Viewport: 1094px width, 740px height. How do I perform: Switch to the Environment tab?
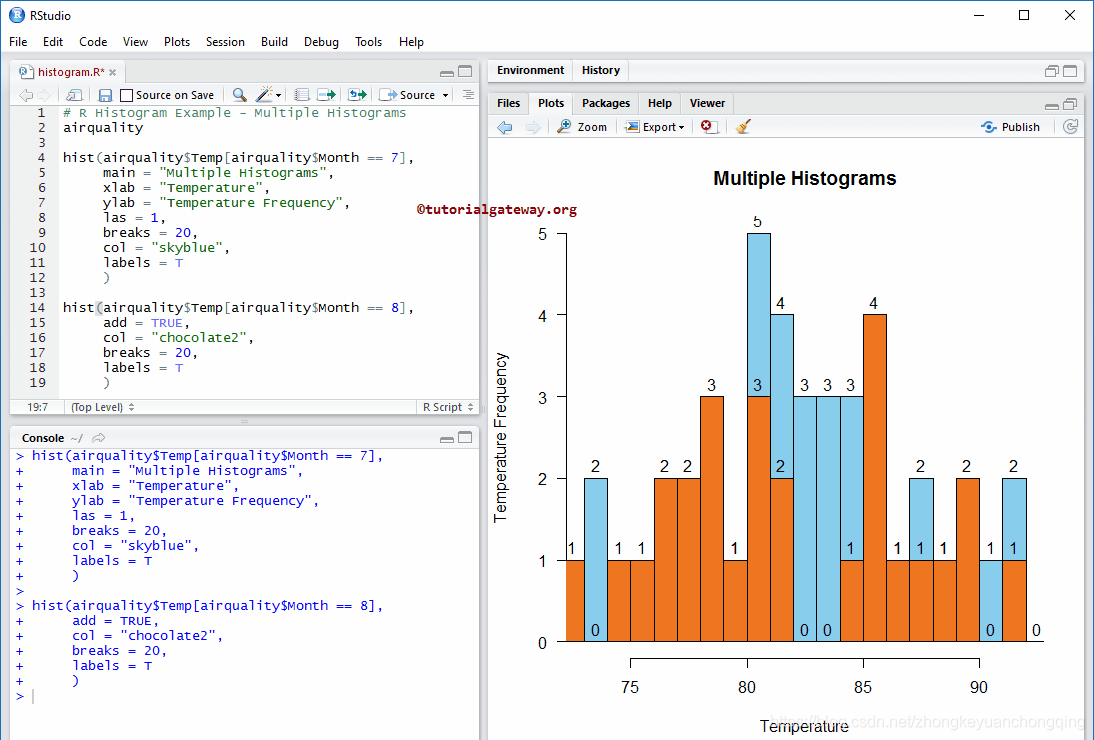point(530,70)
